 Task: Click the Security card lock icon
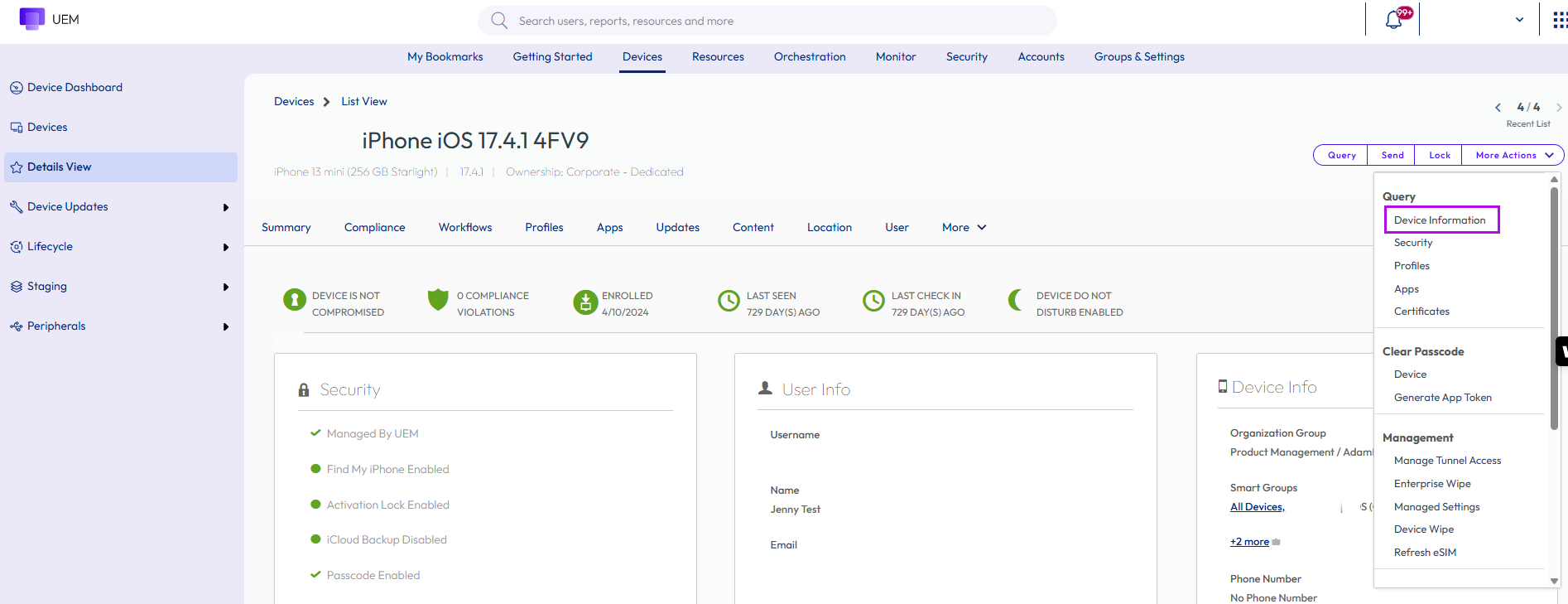pos(304,389)
